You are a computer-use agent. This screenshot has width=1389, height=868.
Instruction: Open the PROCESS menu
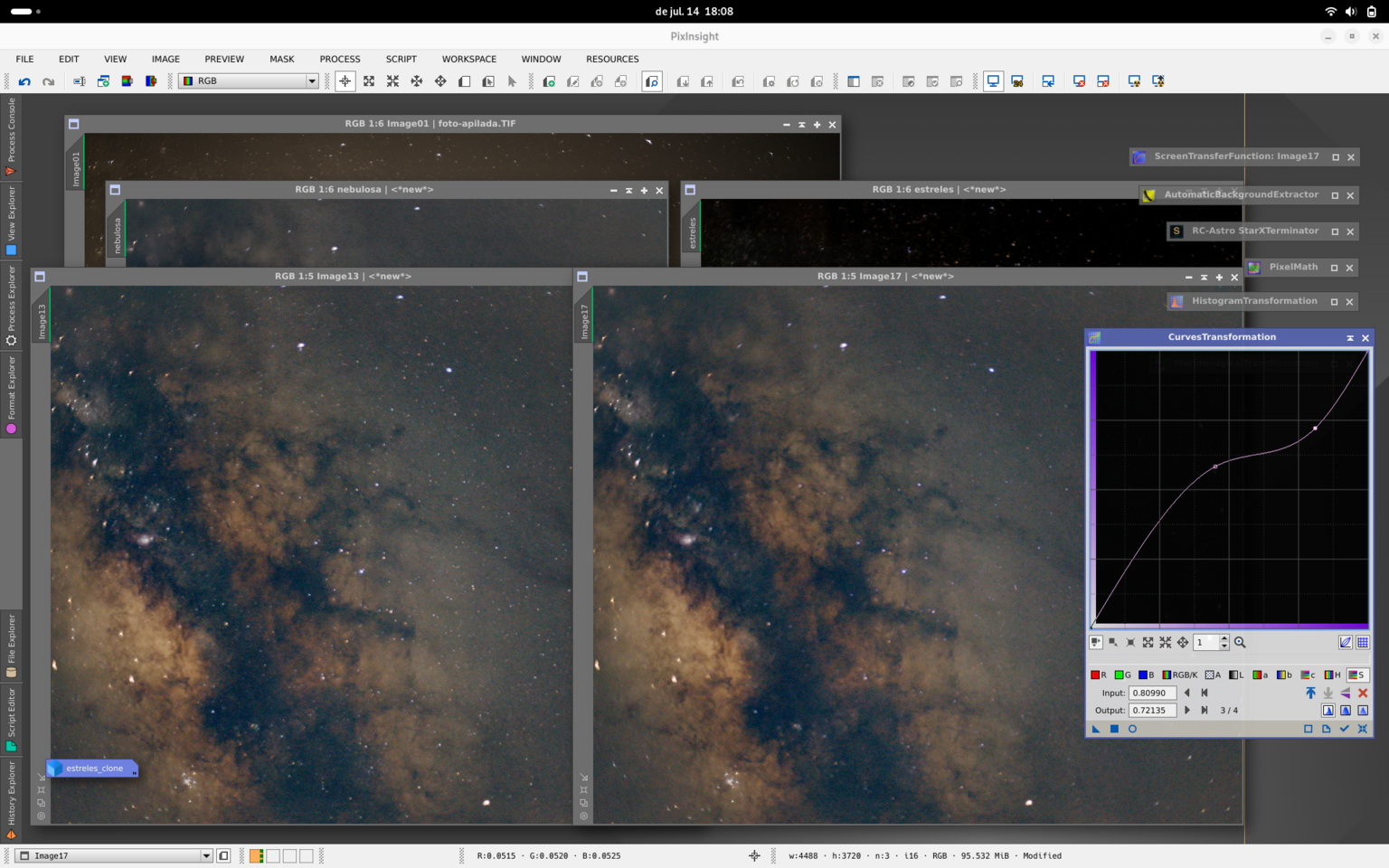[340, 59]
